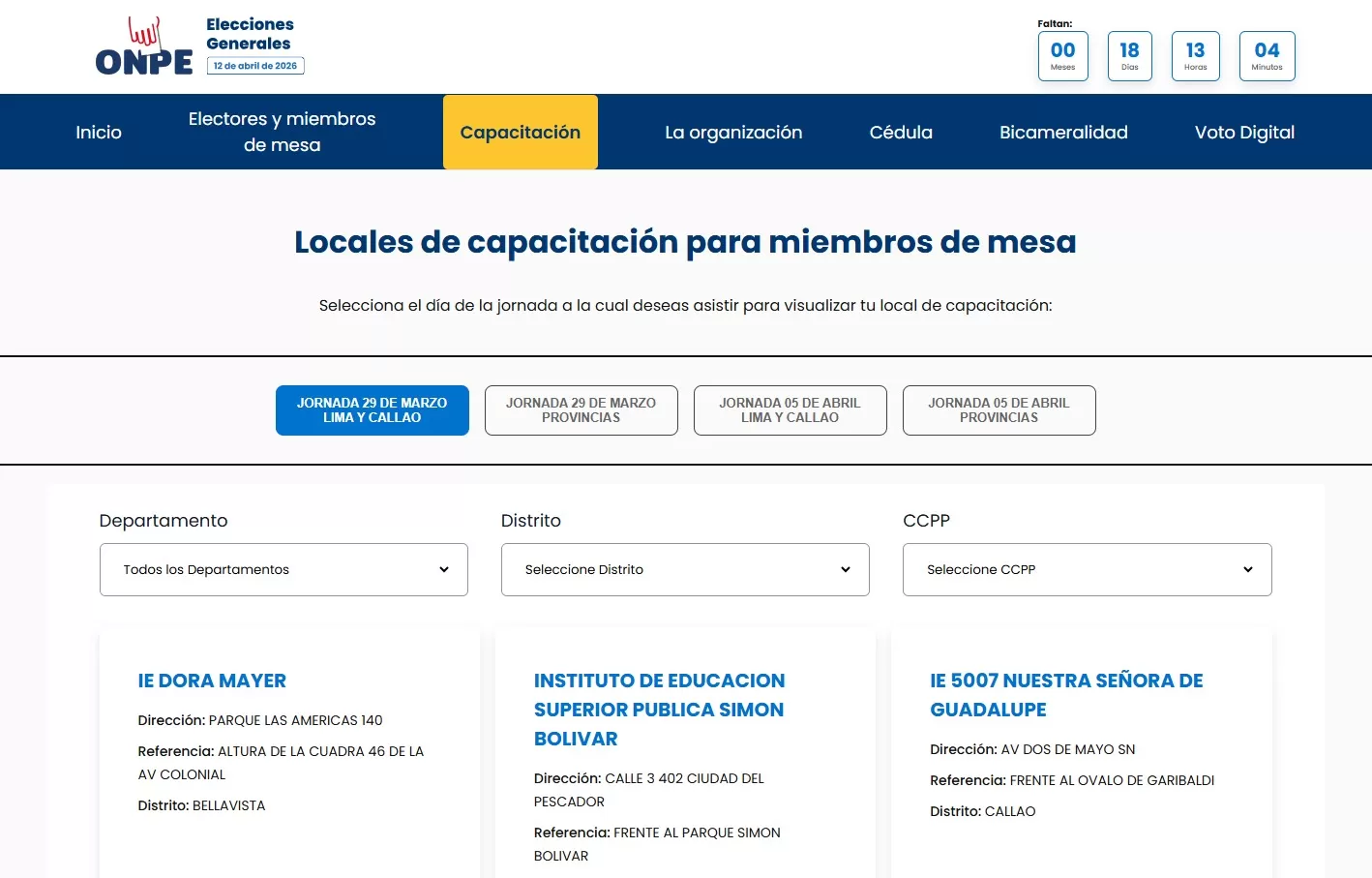Go to Electores y miembros de mesa
1372x878 pixels.
point(282,132)
